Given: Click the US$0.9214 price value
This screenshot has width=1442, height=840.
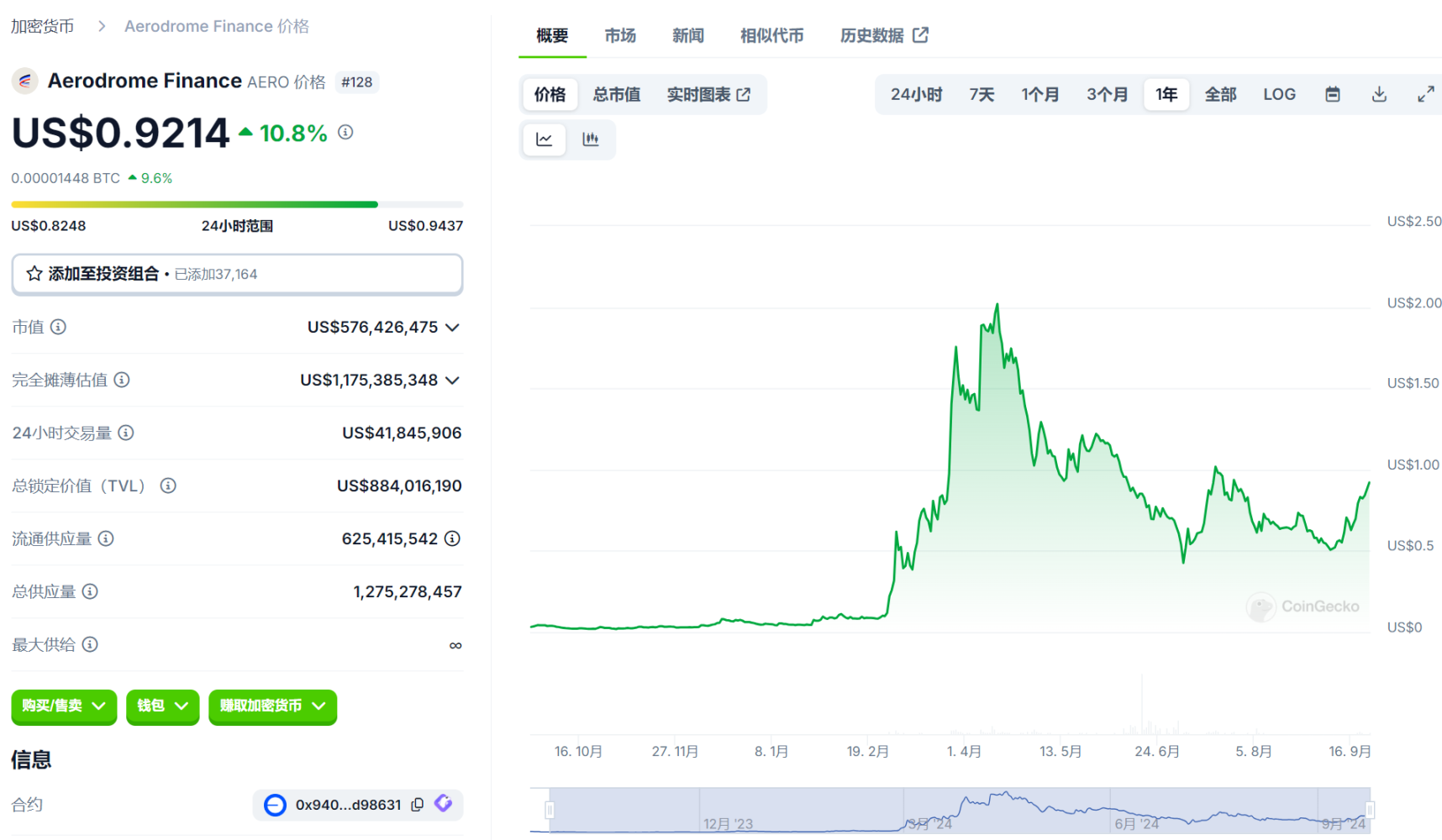Looking at the screenshot, I should point(120,133).
